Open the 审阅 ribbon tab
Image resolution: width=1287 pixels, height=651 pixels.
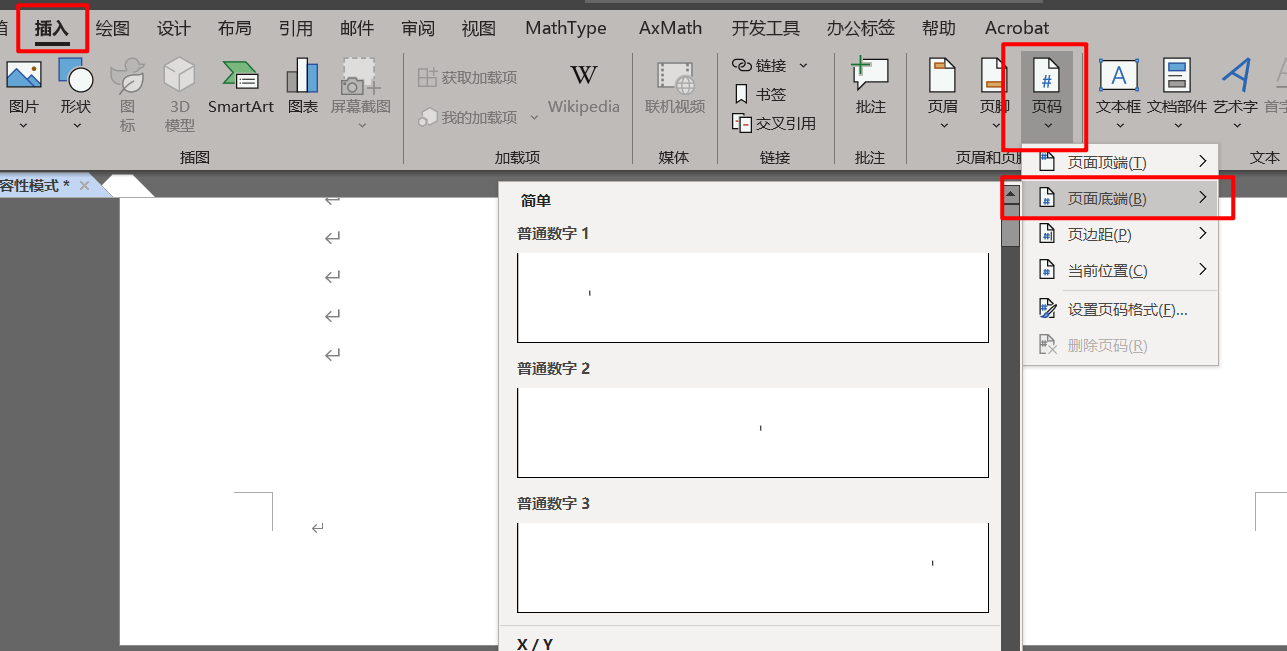tap(418, 28)
